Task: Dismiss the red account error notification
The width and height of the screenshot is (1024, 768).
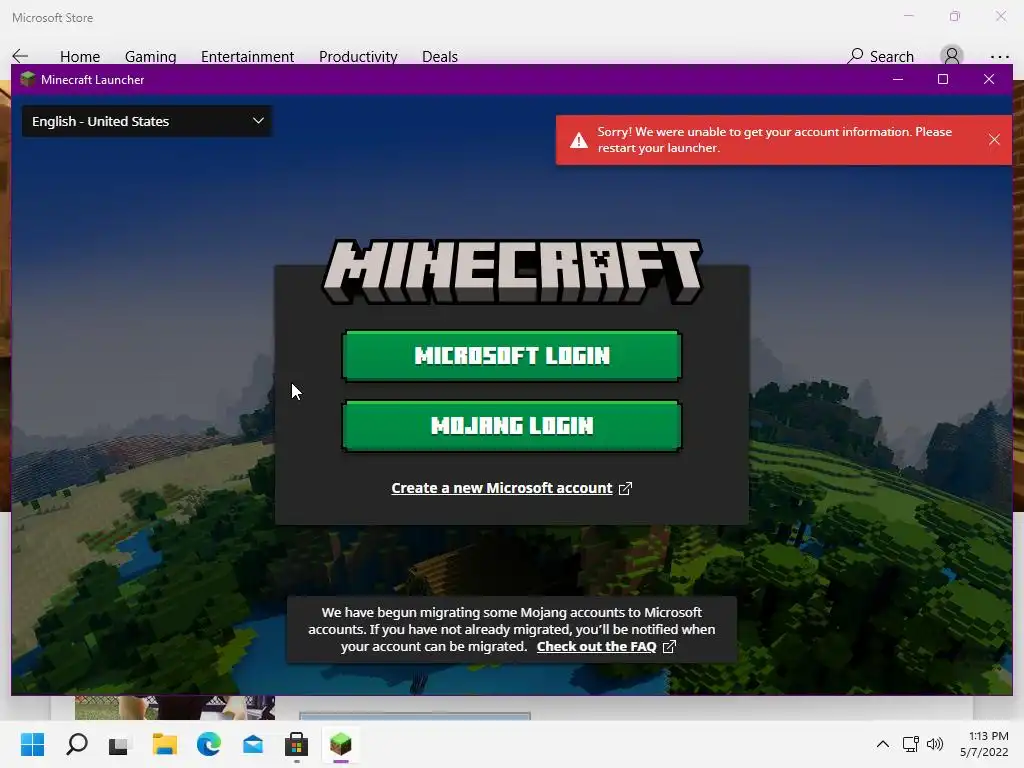Action: click(994, 140)
